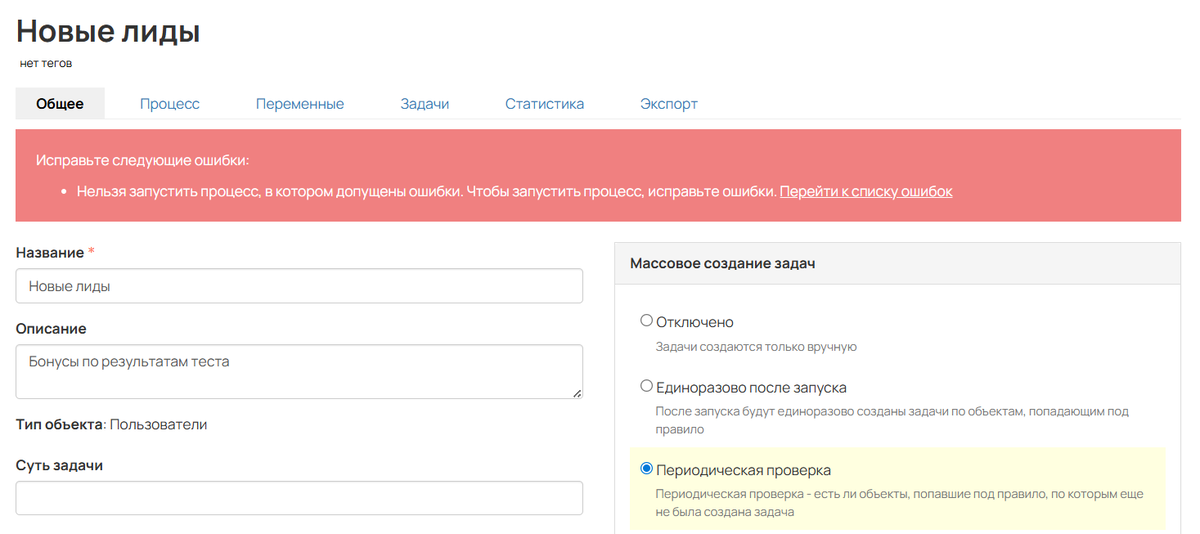Image resolution: width=1200 pixels, height=534 pixels.
Task: Click the active Общее tab
Action: [x=60, y=104]
